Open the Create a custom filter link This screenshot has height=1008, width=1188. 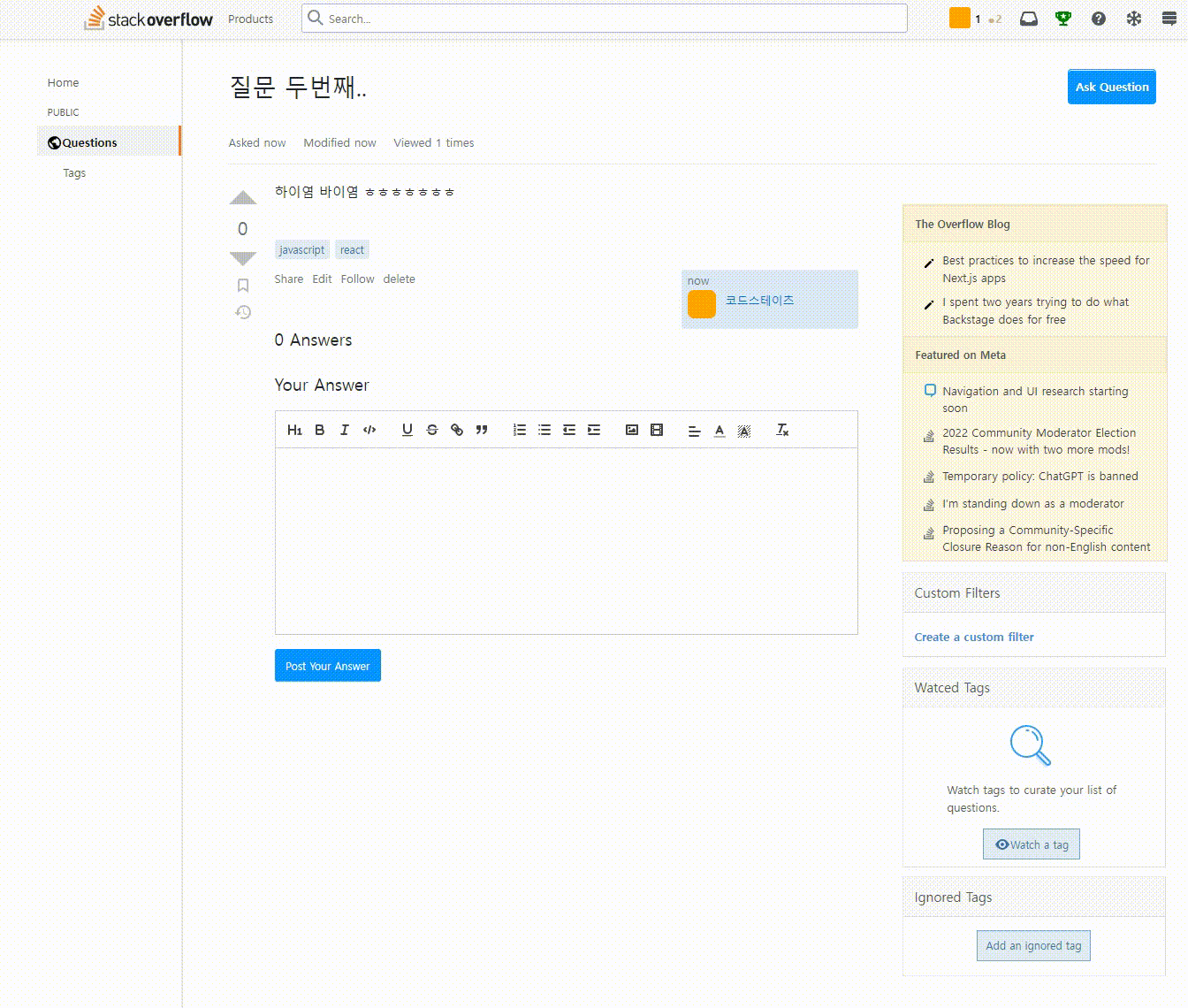[974, 637]
